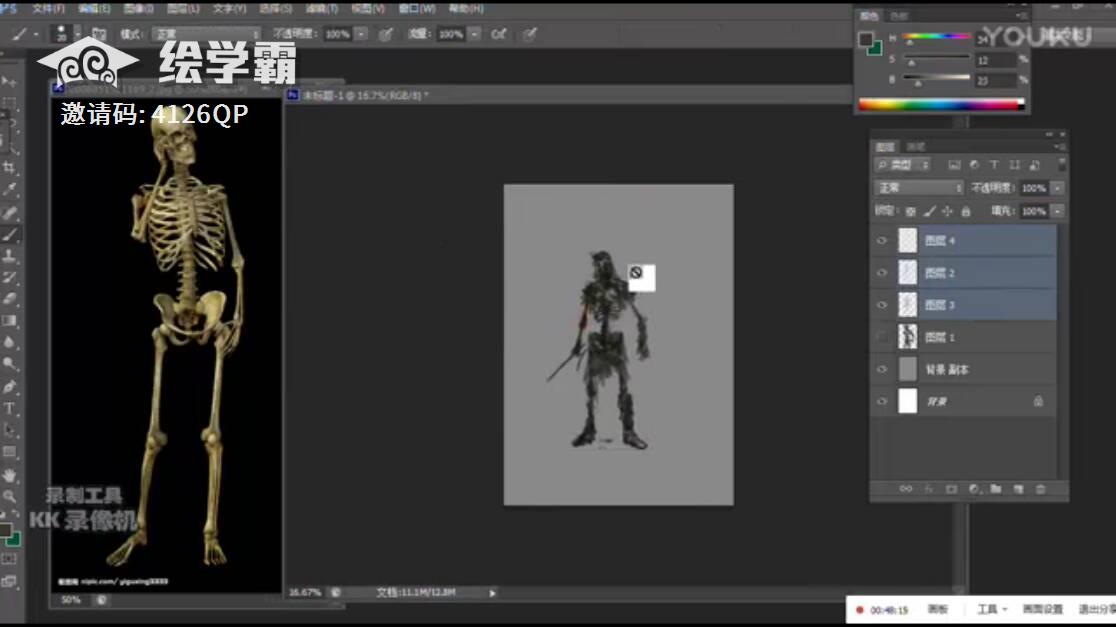Toggle lock all padlock icon
Viewport: 1116px width, 627px height.
966,211
